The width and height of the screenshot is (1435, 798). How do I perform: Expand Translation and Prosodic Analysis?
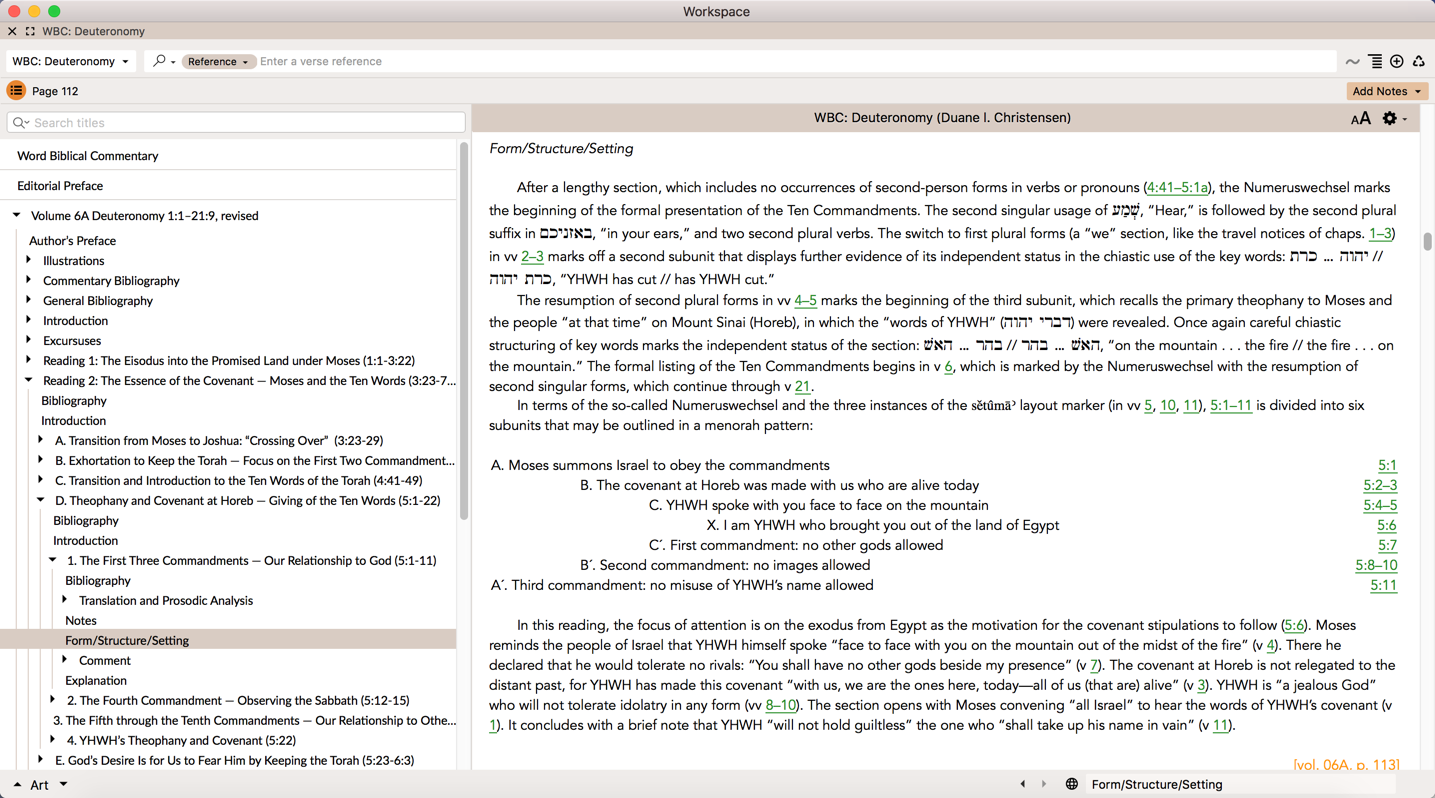pos(65,601)
